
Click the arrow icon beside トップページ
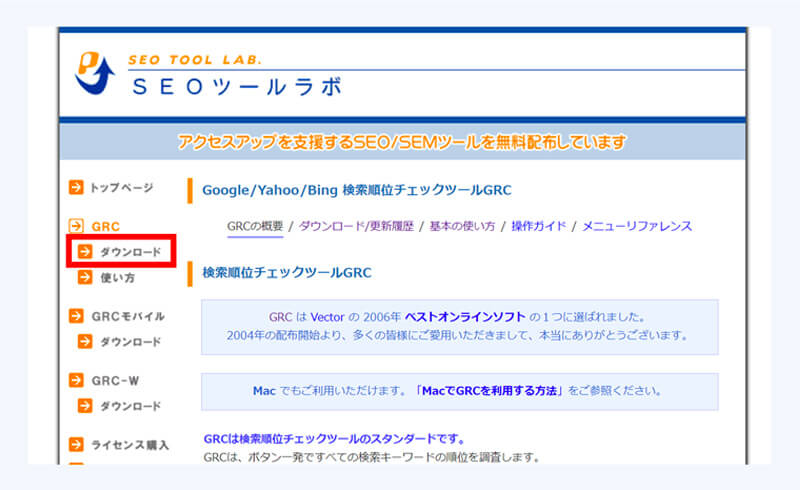76,187
